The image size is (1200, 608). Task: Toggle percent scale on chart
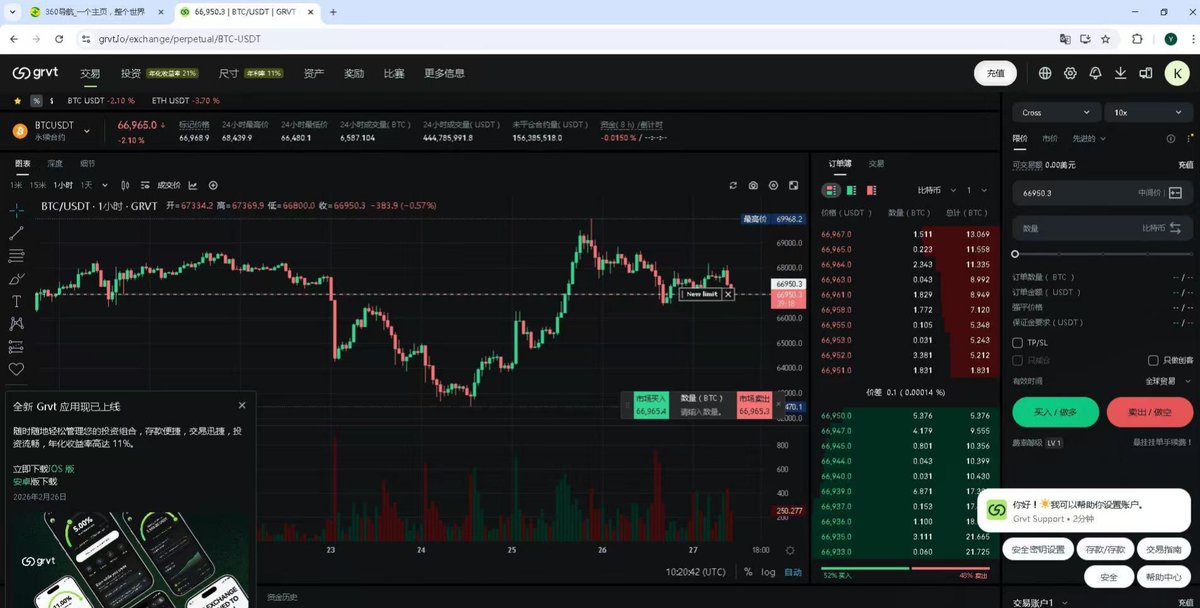click(x=748, y=572)
